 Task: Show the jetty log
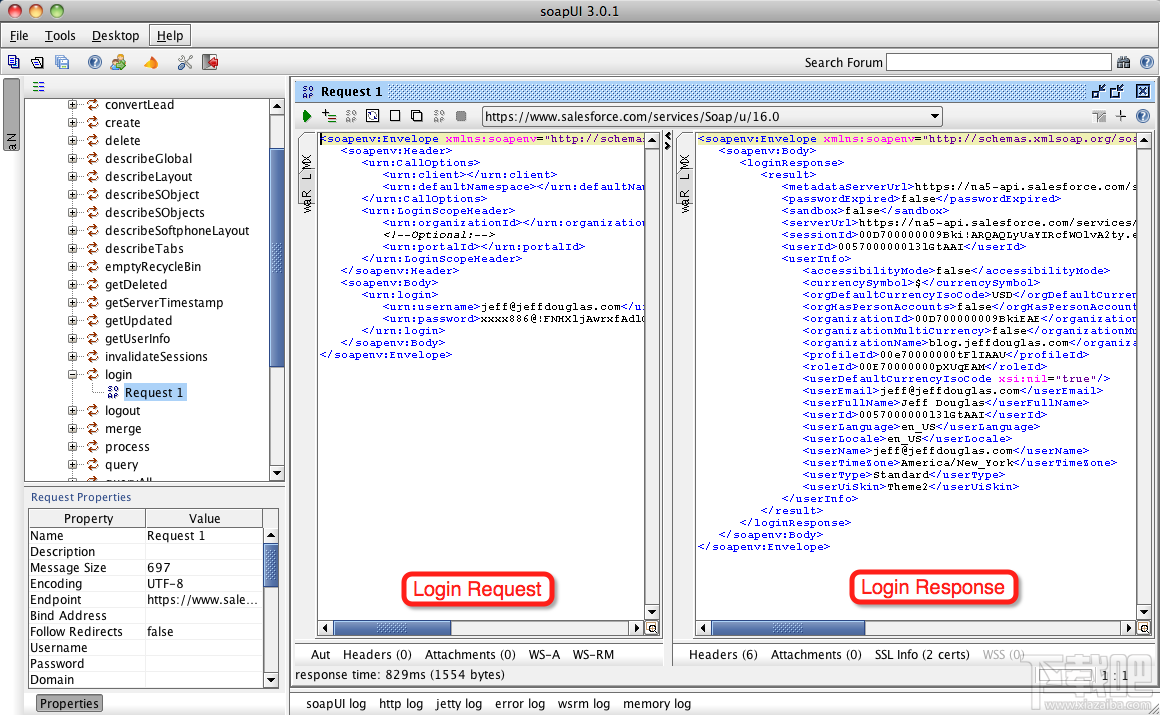point(459,704)
